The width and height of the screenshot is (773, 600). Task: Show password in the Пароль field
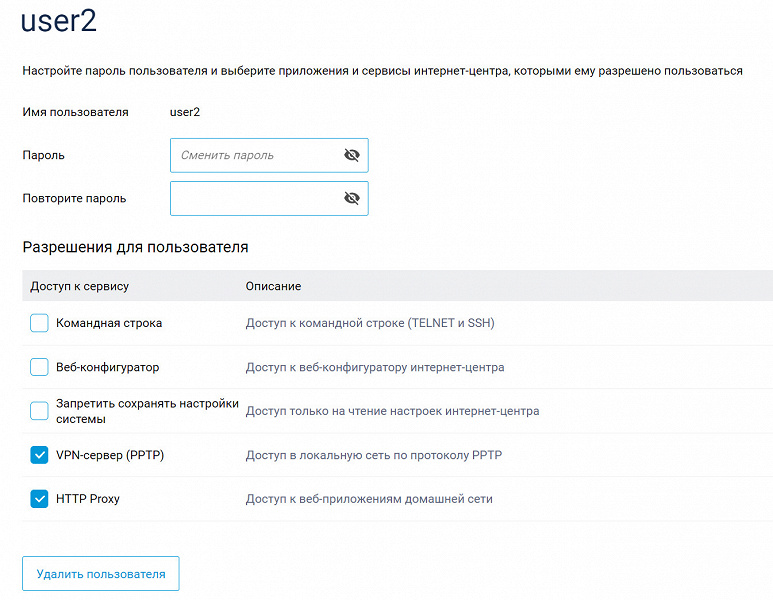(x=351, y=155)
